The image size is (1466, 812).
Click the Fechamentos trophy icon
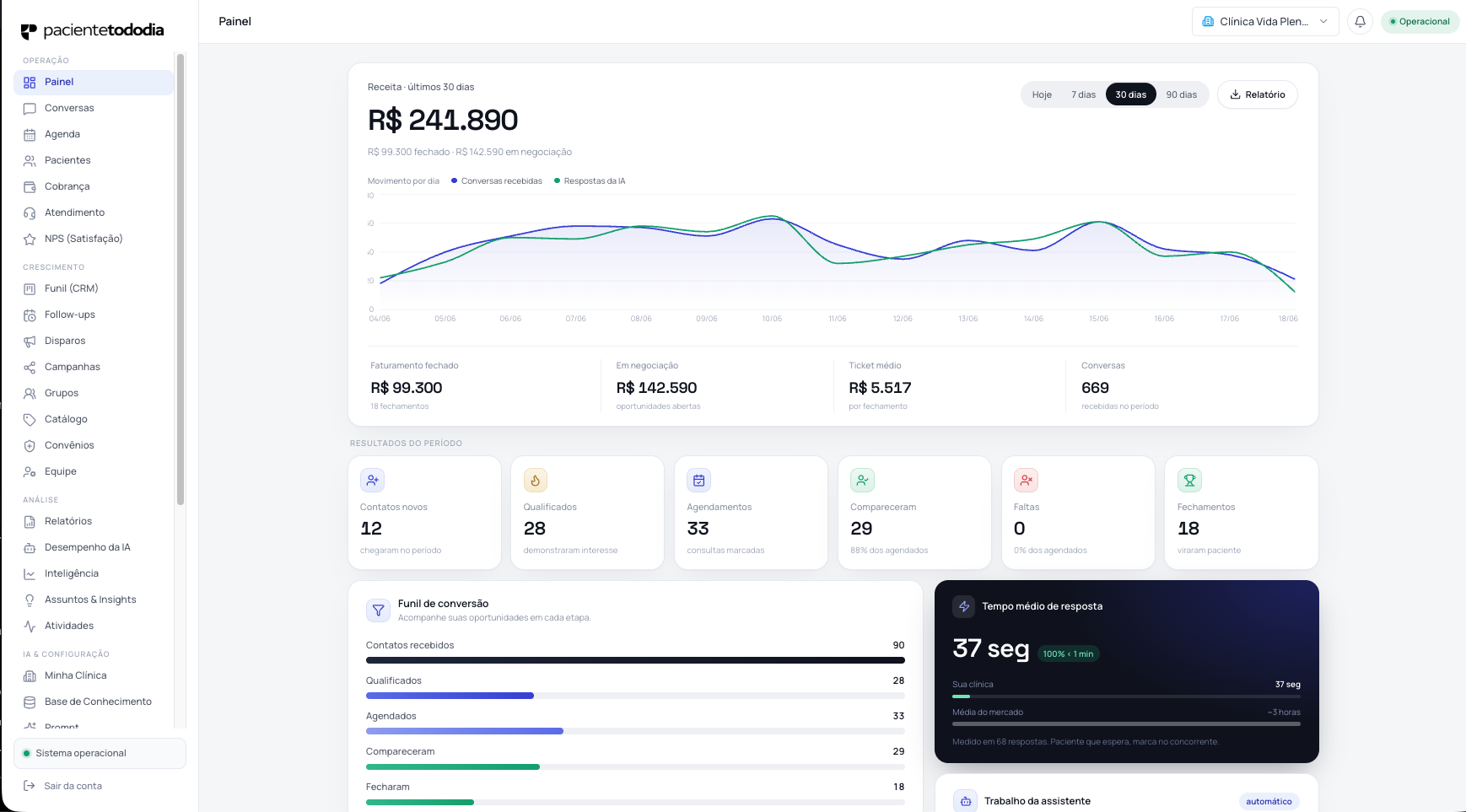[1189, 480]
